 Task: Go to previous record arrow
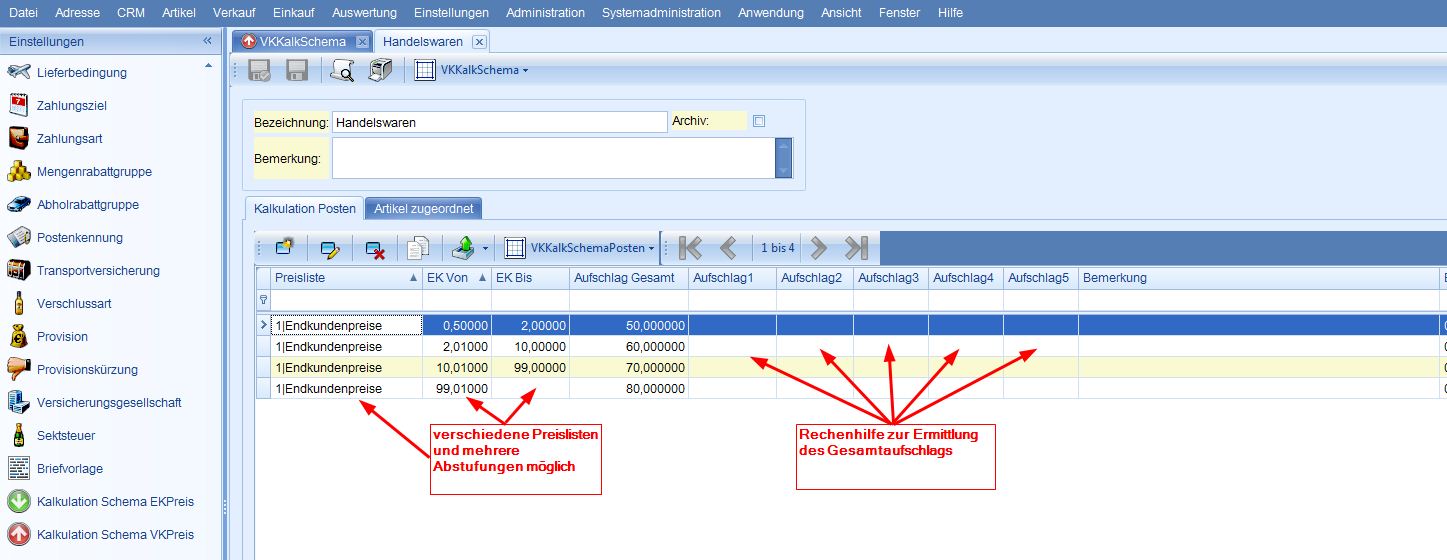728,247
